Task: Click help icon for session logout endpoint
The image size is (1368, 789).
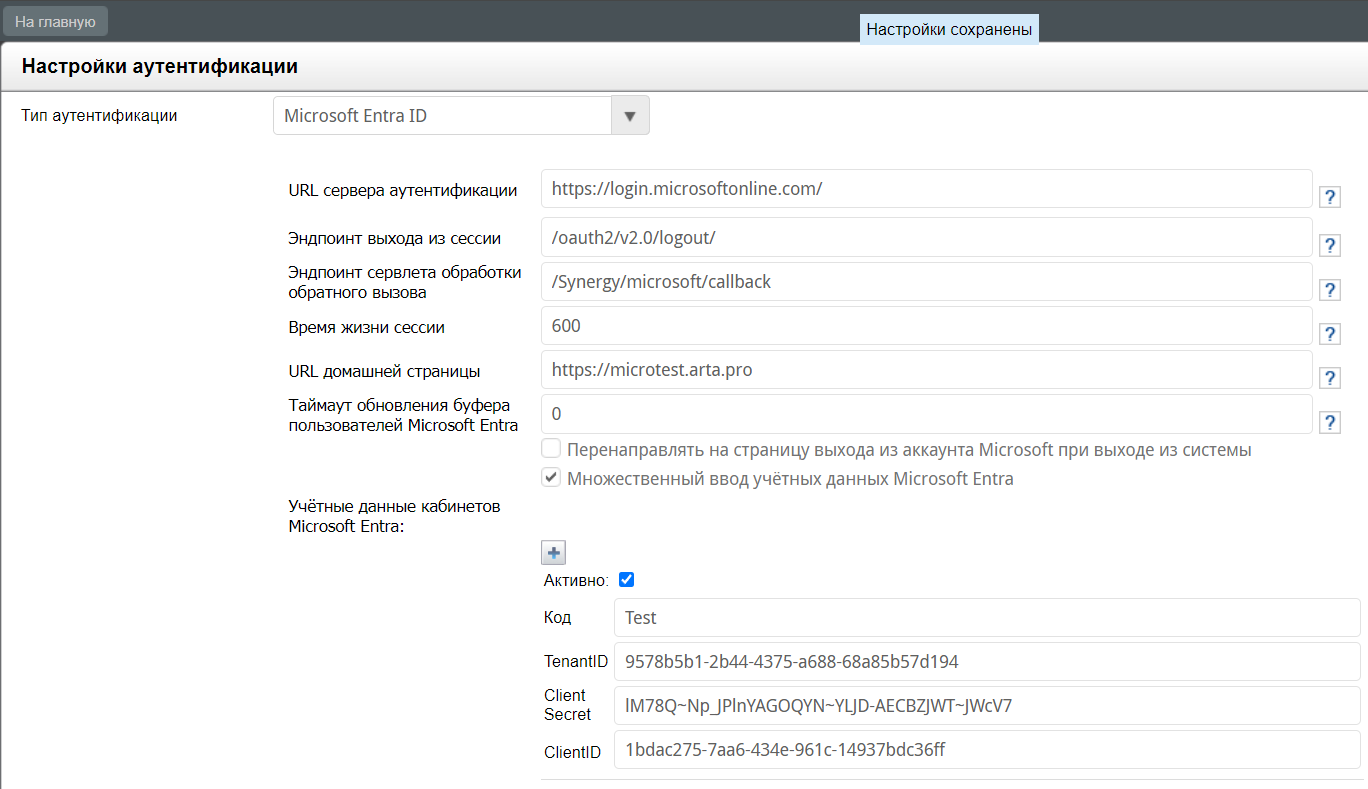Action: pyautogui.click(x=1330, y=245)
